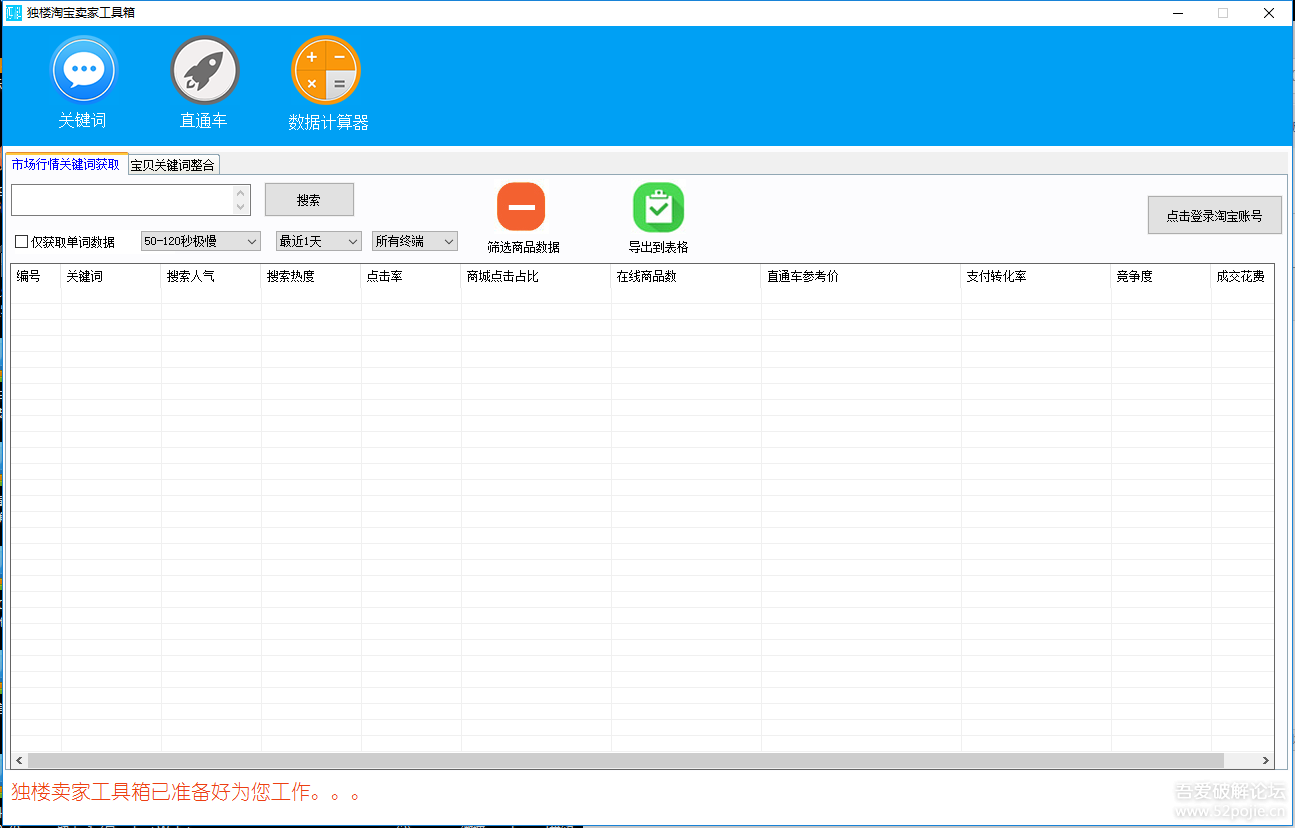Click the app icon in title bar
The width and height of the screenshot is (1295, 828).
coord(13,13)
